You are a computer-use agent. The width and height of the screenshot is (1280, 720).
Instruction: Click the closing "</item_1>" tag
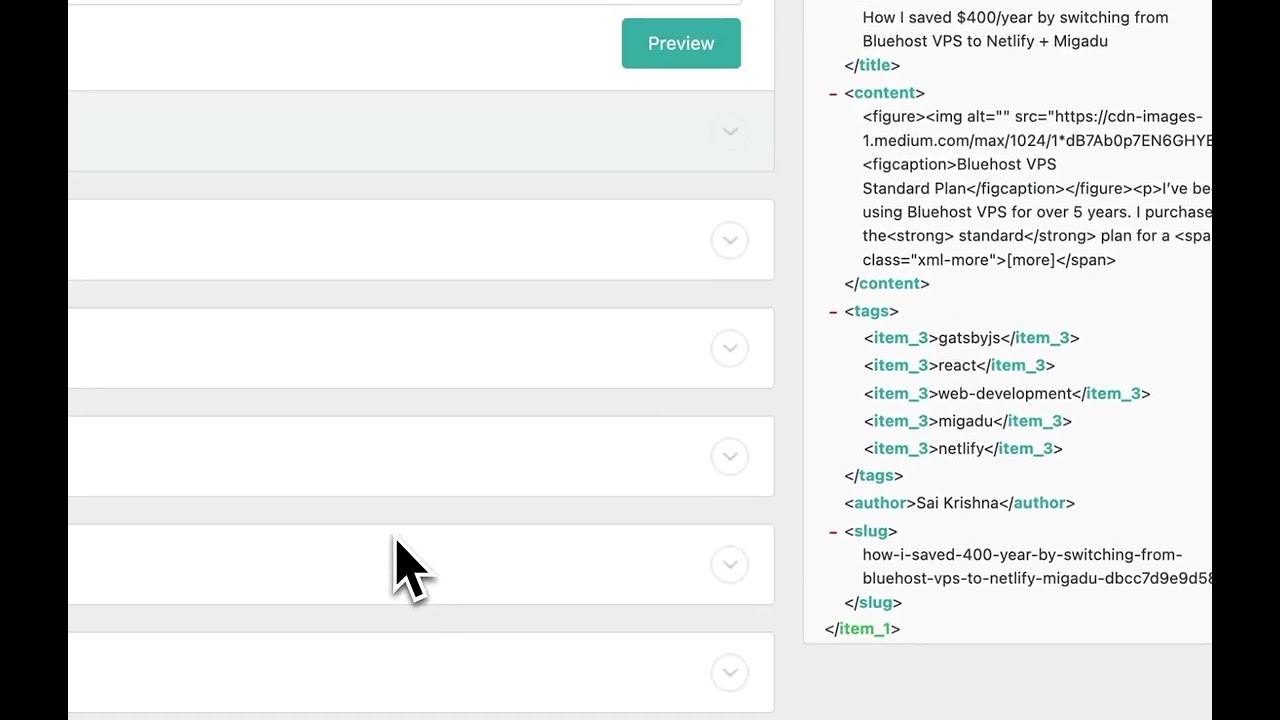862,629
